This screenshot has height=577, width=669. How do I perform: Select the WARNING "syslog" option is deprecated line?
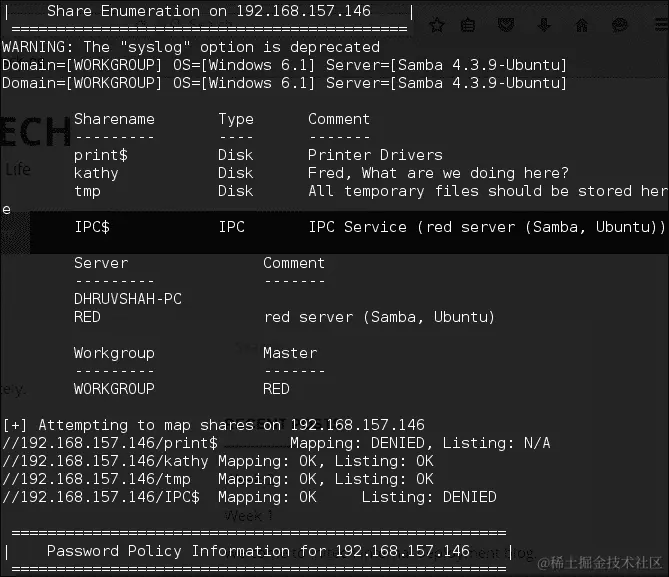tap(191, 47)
